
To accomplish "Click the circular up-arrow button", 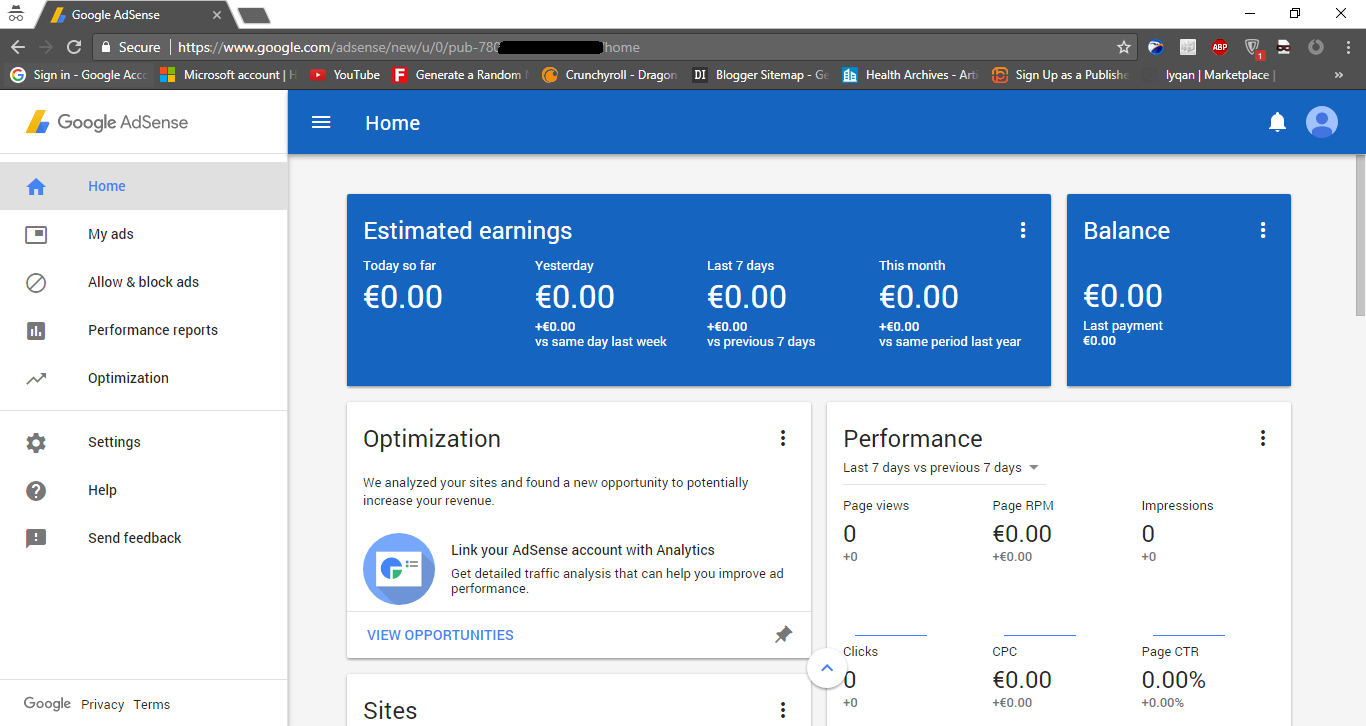I will tap(827, 667).
